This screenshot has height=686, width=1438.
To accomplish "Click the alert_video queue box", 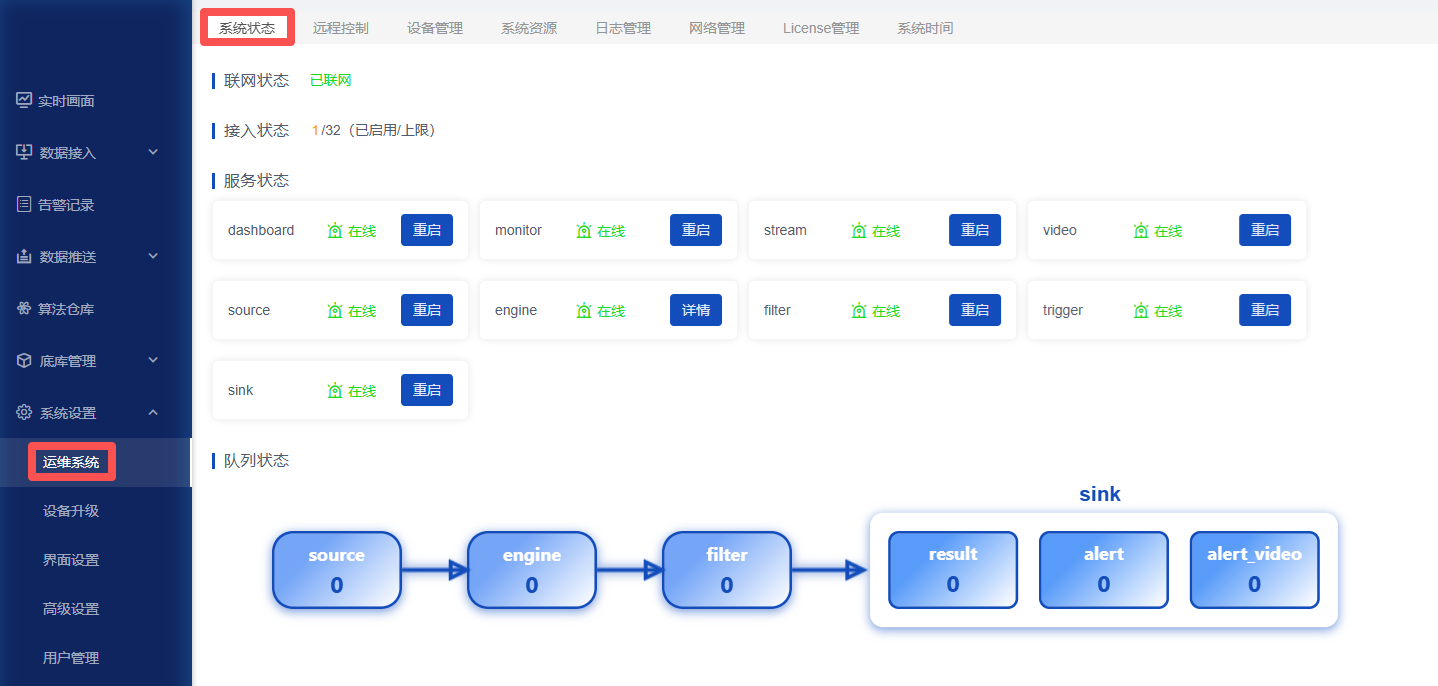I will 1253,570.
